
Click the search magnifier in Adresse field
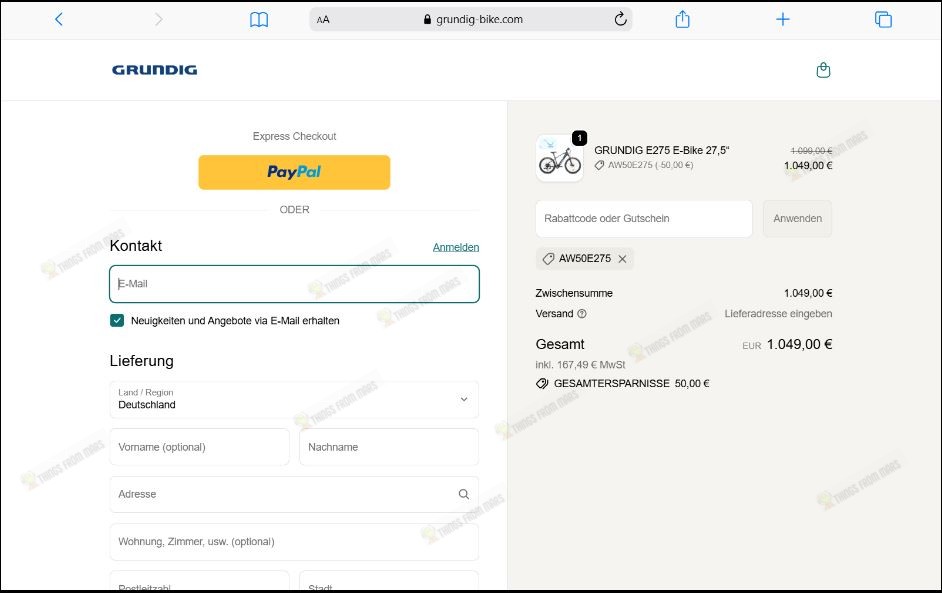tap(463, 494)
